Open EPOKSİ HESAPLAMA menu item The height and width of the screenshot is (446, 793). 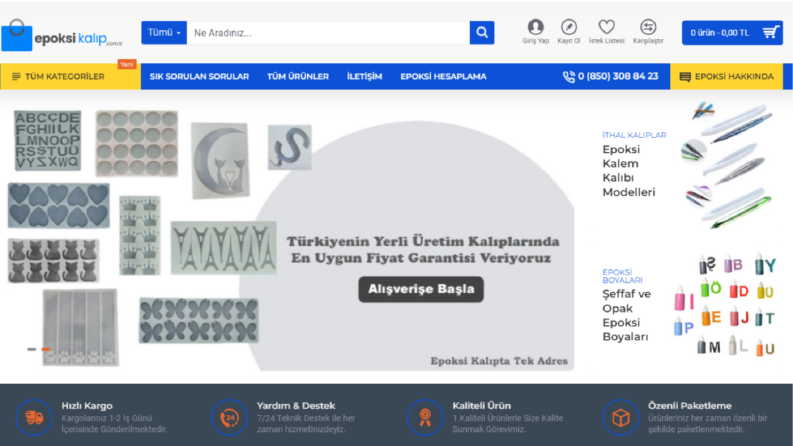click(x=444, y=76)
